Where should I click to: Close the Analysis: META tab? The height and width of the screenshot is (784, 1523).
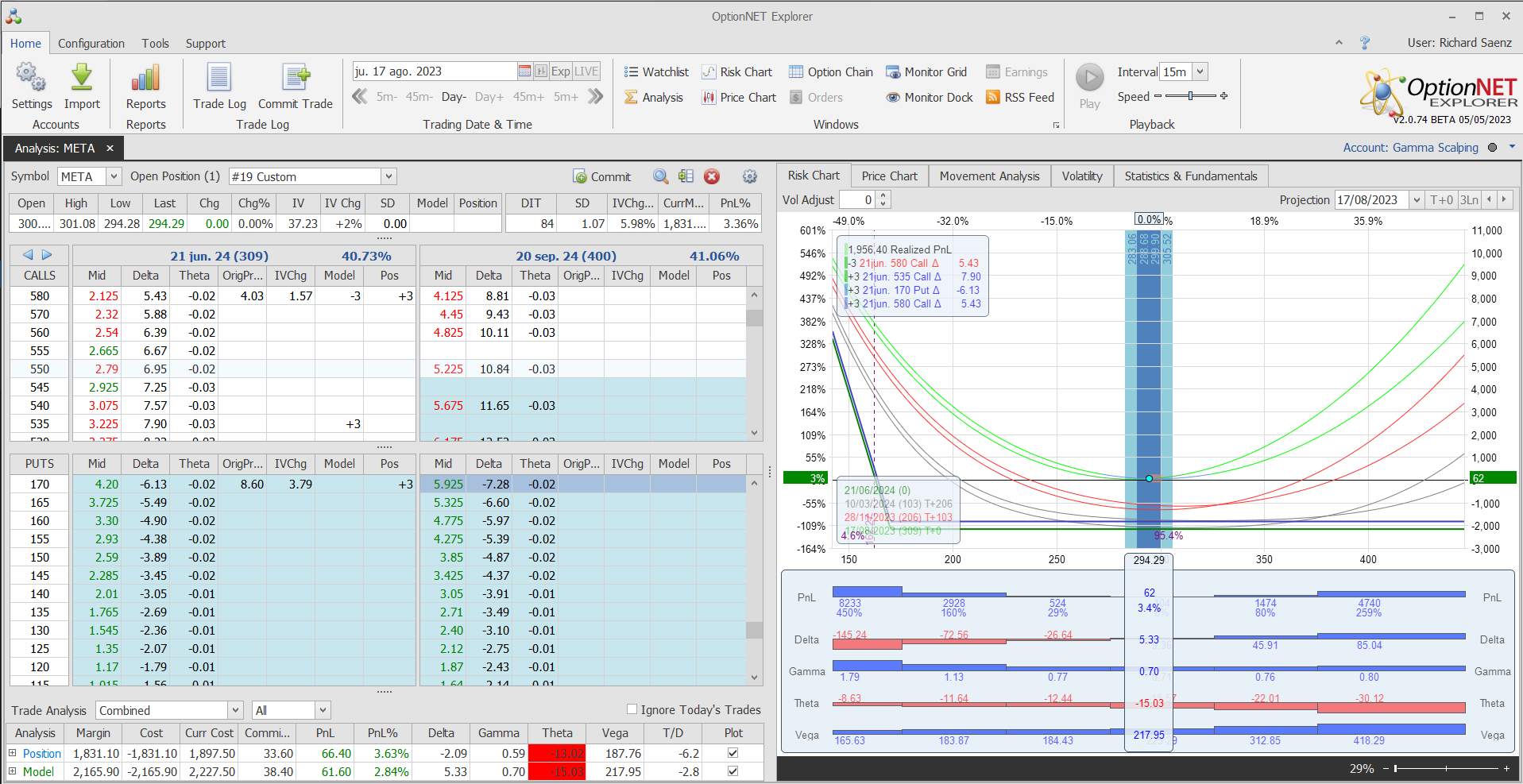coord(110,149)
